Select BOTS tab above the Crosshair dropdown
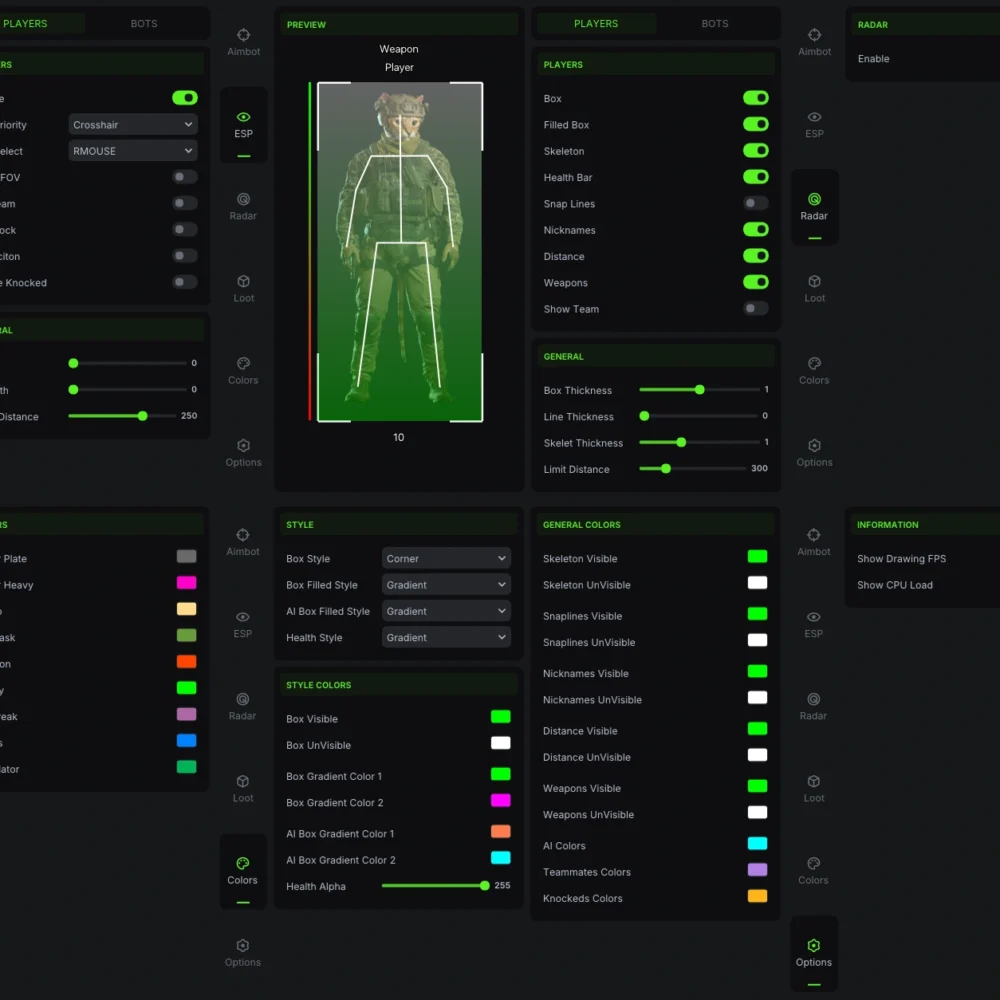1000x1000 pixels. tap(144, 24)
